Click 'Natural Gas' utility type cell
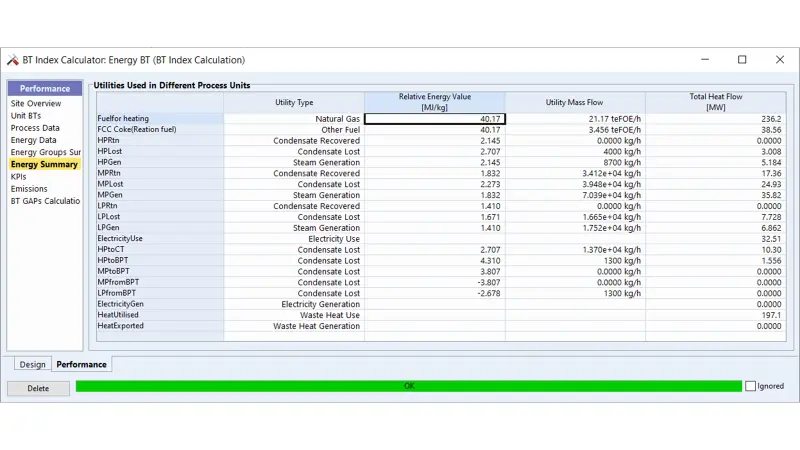The height and width of the screenshot is (450, 800). tap(294, 119)
